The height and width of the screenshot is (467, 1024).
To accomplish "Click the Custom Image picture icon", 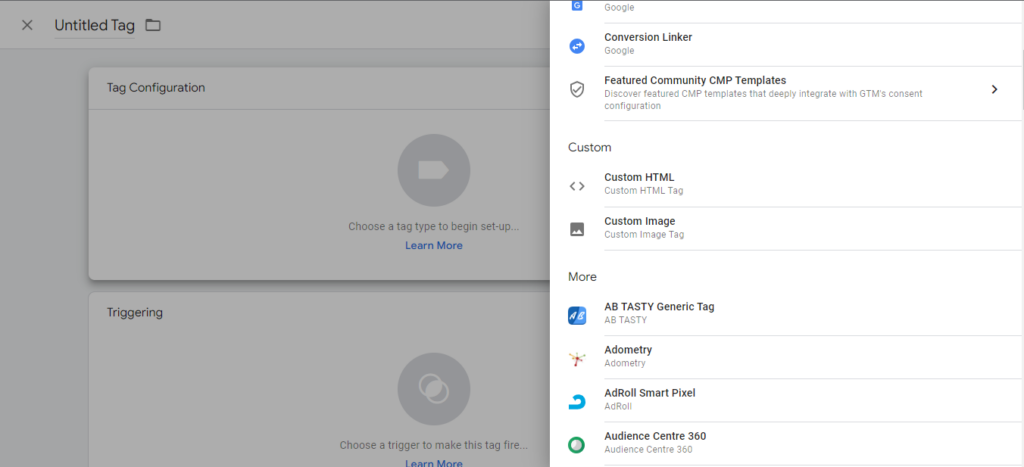I will pyautogui.click(x=577, y=229).
